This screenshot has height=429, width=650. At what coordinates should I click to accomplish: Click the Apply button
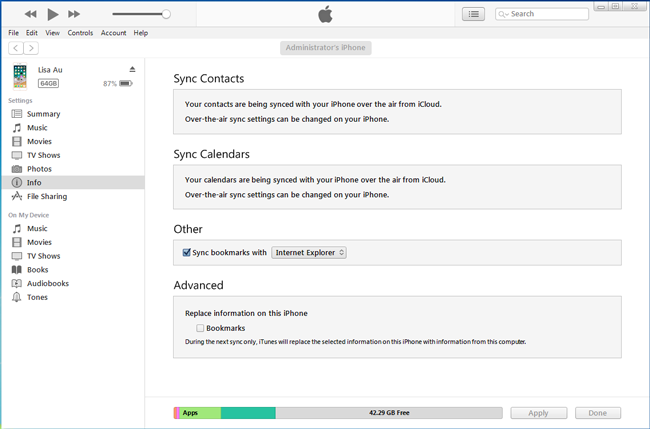tap(538, 413)
